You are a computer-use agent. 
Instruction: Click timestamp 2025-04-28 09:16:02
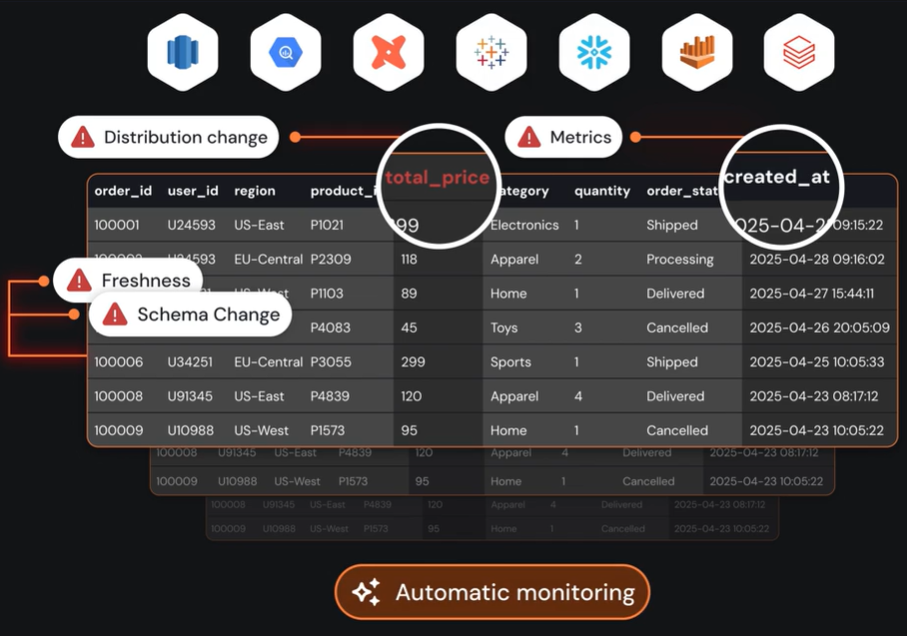pos(817,259)
